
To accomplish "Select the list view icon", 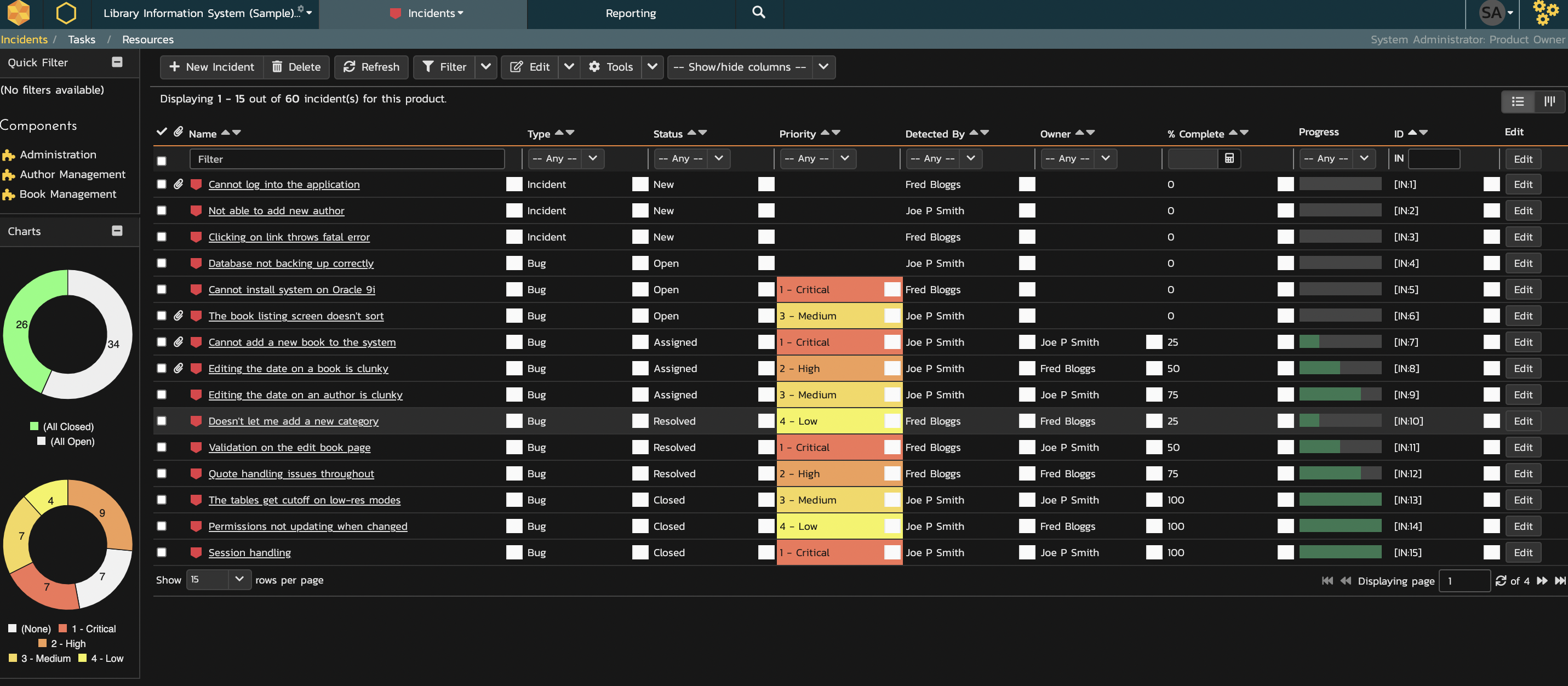I will (1518, 102).
